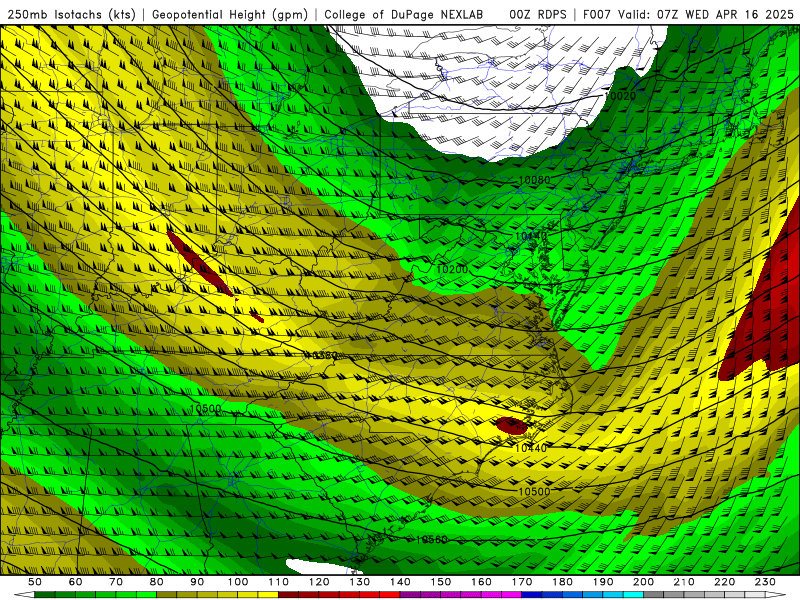This screenshot has height=600, width=800.
Task: Click the 190 kt color bar label
Action: pos(603,582)
